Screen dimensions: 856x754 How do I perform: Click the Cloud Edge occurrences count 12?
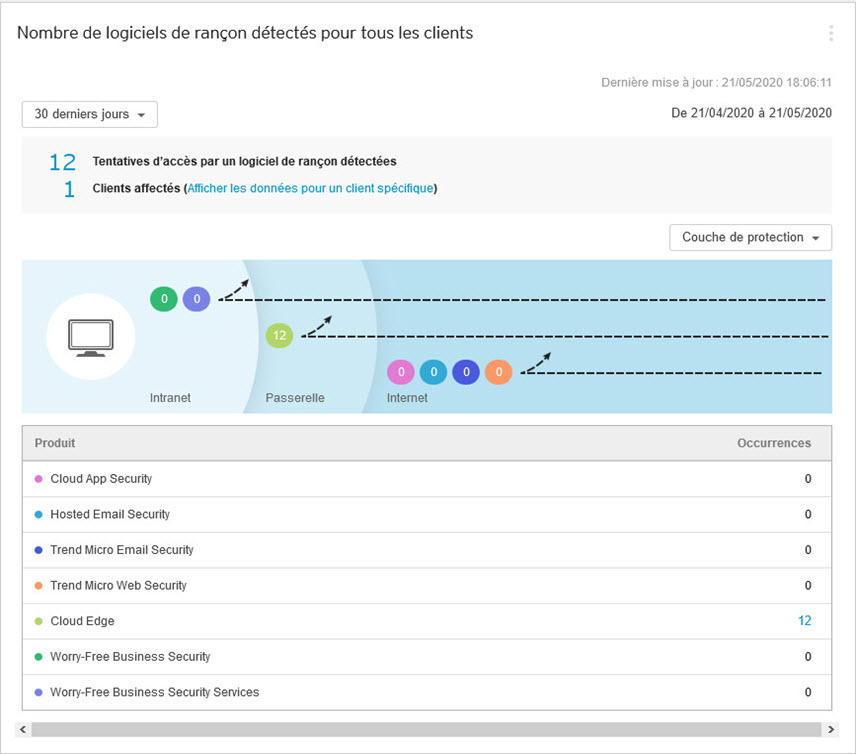click(804, 621)
